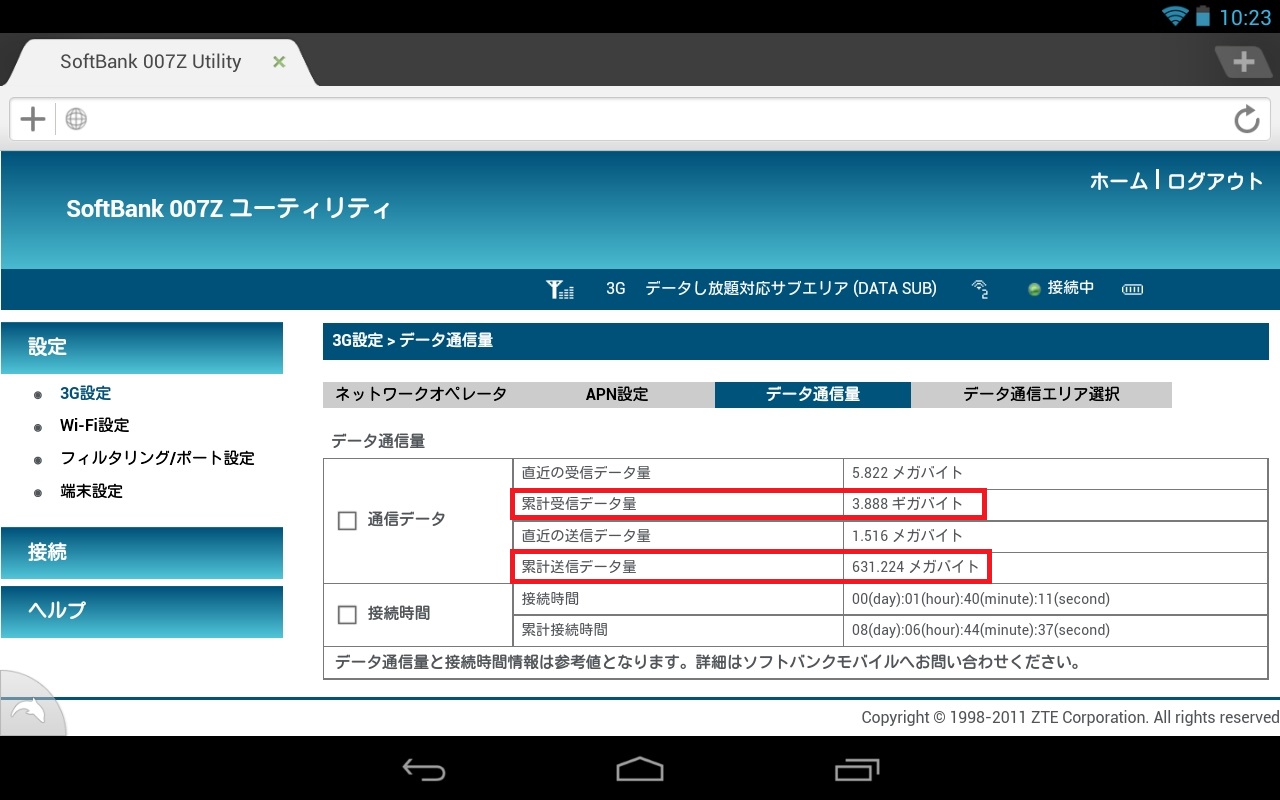Screen dimensions: 1280x800
Task: Select 3G設定 in the sidebar
Action: 86,393
